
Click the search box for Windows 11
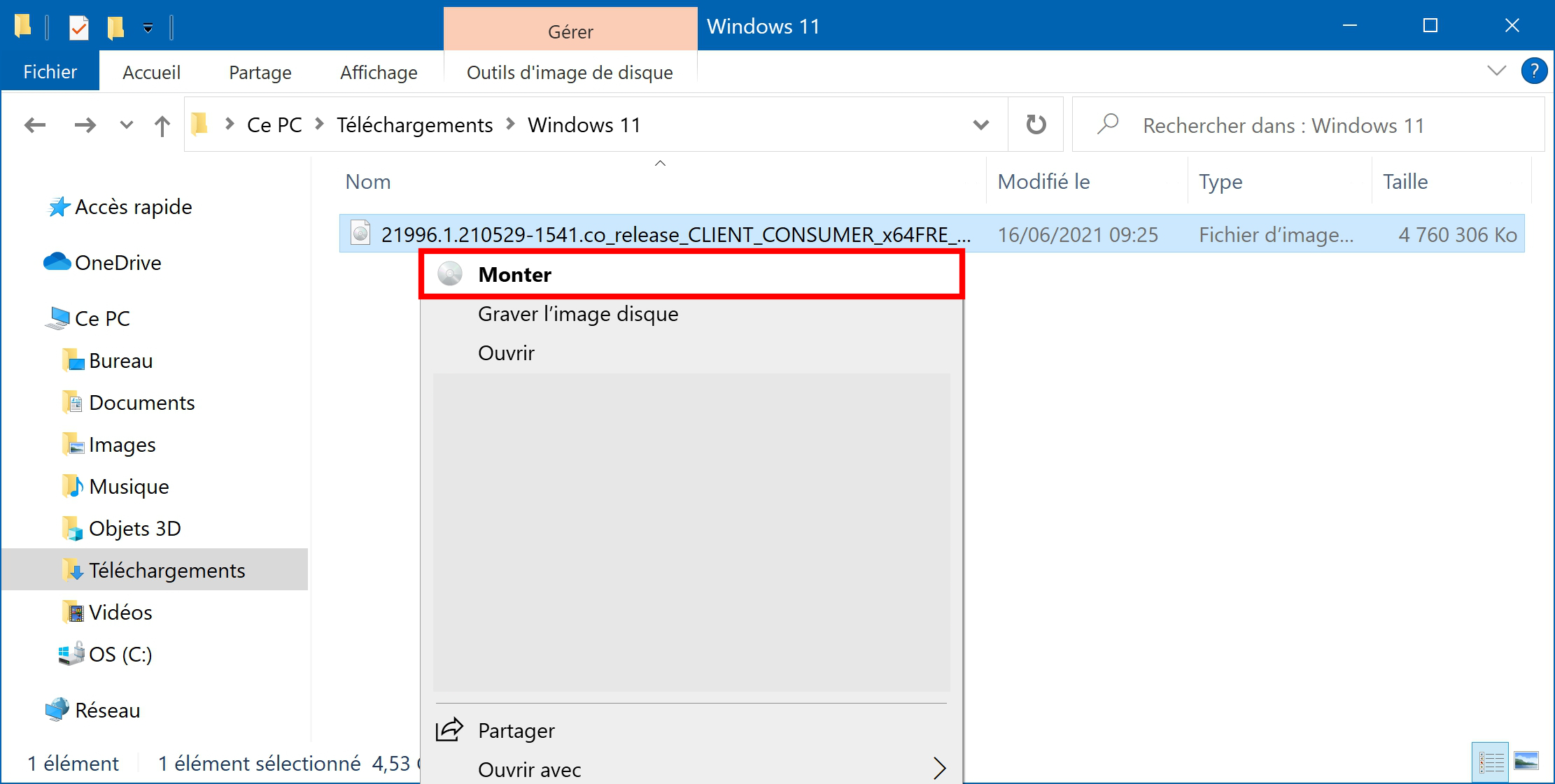pyautogui.click(x=1308, y=125)
